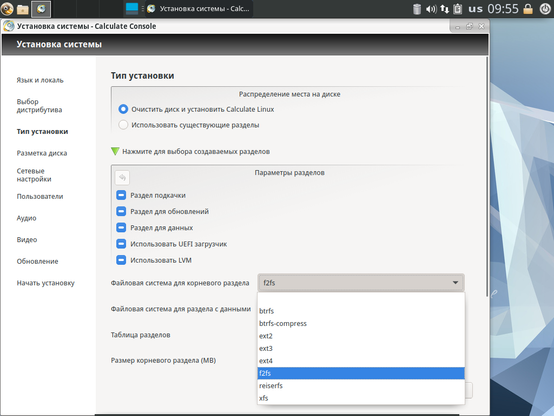This screenshot has height=416, width=554.
Task: Click the Calculate Console launcher in panel
Action: coord(41,9)
